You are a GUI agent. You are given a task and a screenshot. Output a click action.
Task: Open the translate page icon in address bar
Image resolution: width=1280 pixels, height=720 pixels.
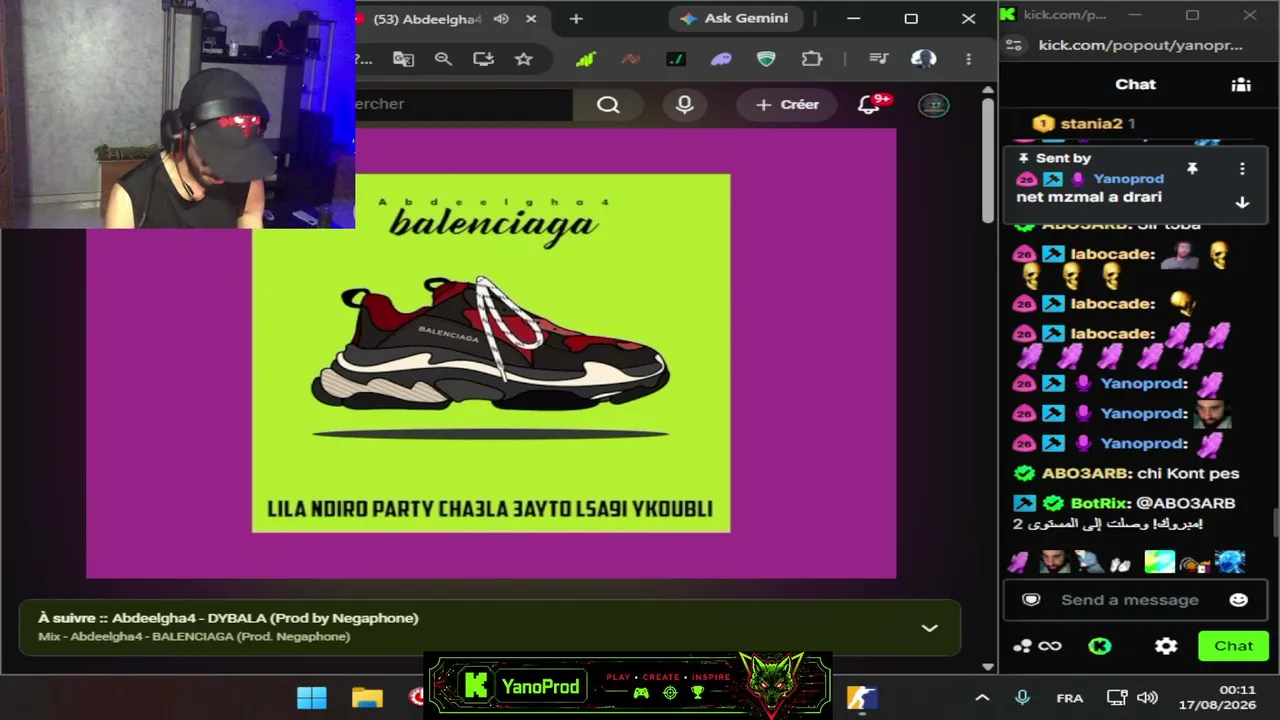click(403, 59)
